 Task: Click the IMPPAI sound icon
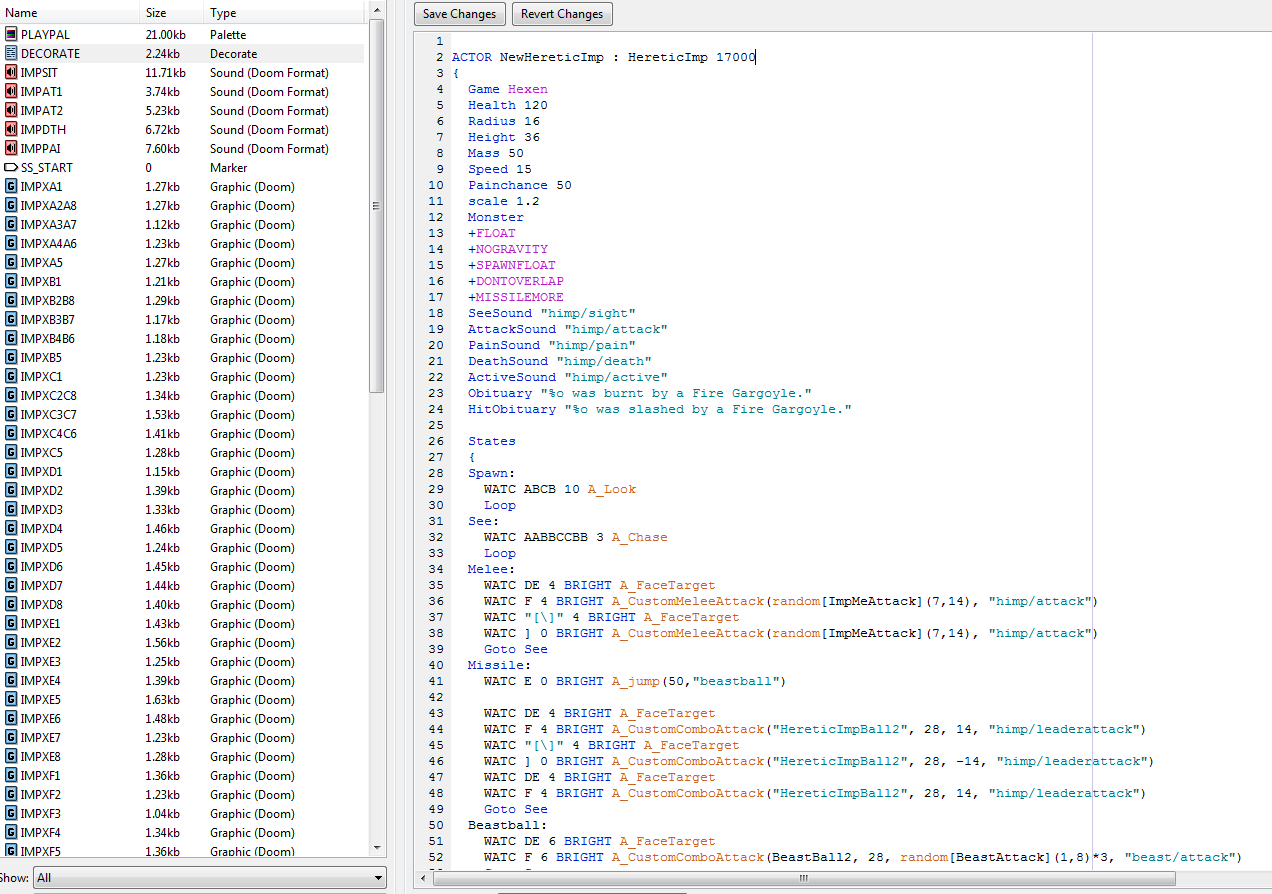coord(11,149)
